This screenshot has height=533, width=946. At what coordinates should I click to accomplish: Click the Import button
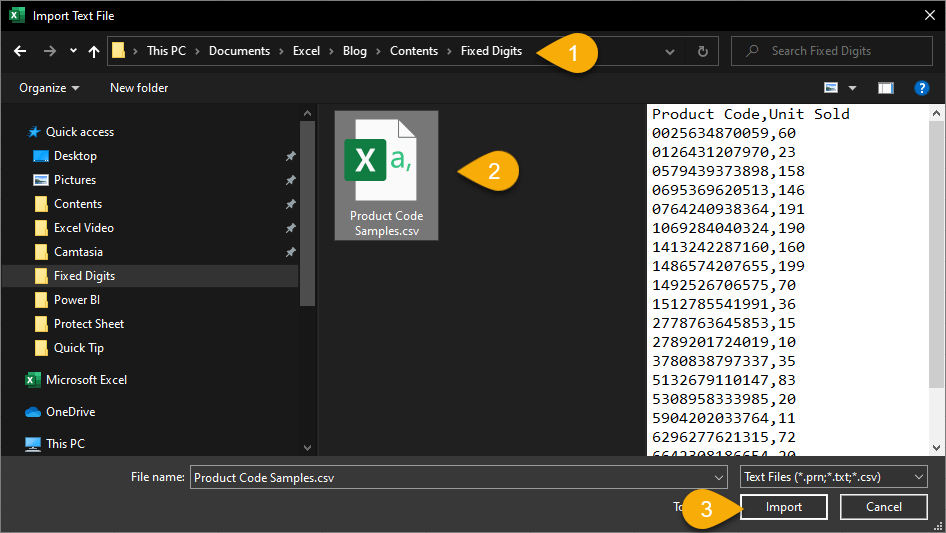point(784,507)
